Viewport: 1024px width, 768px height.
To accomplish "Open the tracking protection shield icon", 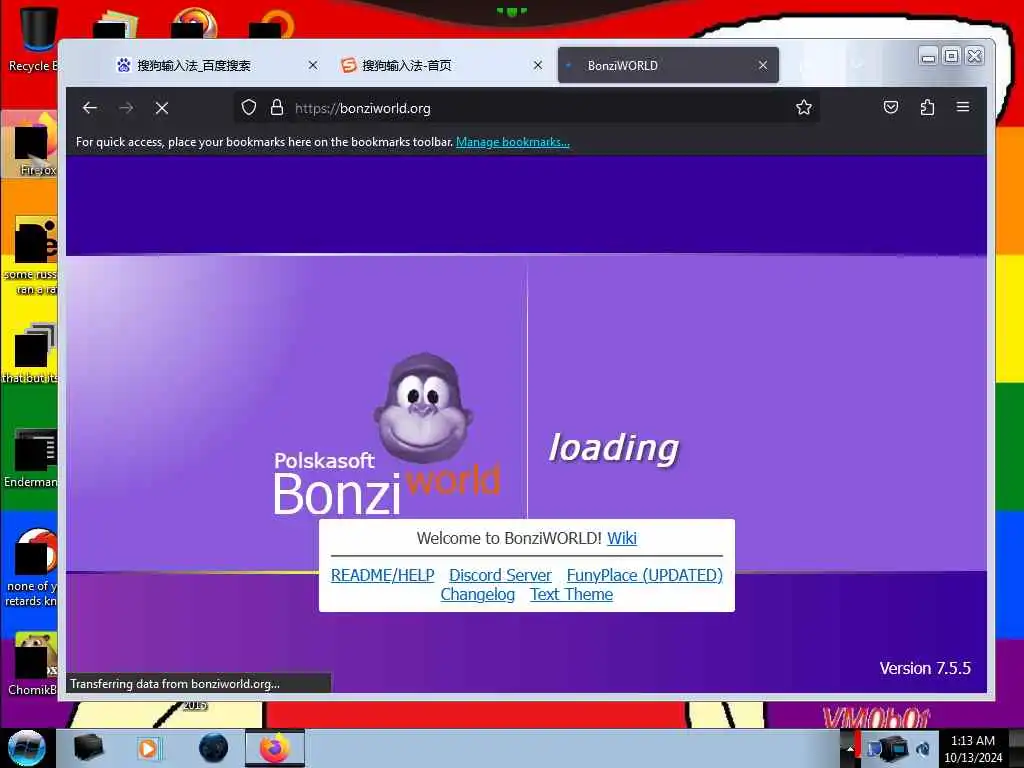I will coord(249,108).
